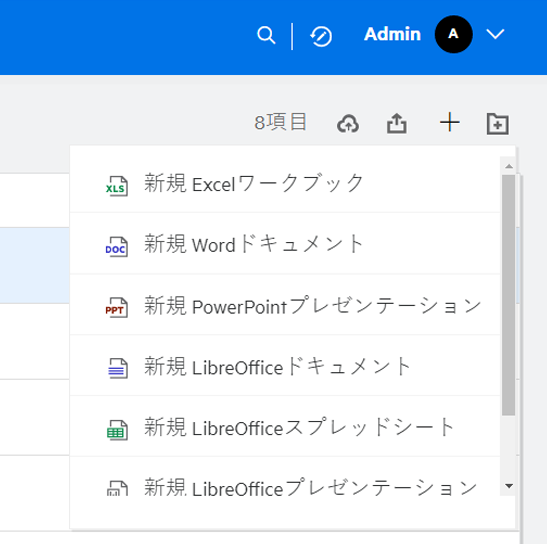
Task: Click the menu scrollbar thumb
Action: pos(509,295)
